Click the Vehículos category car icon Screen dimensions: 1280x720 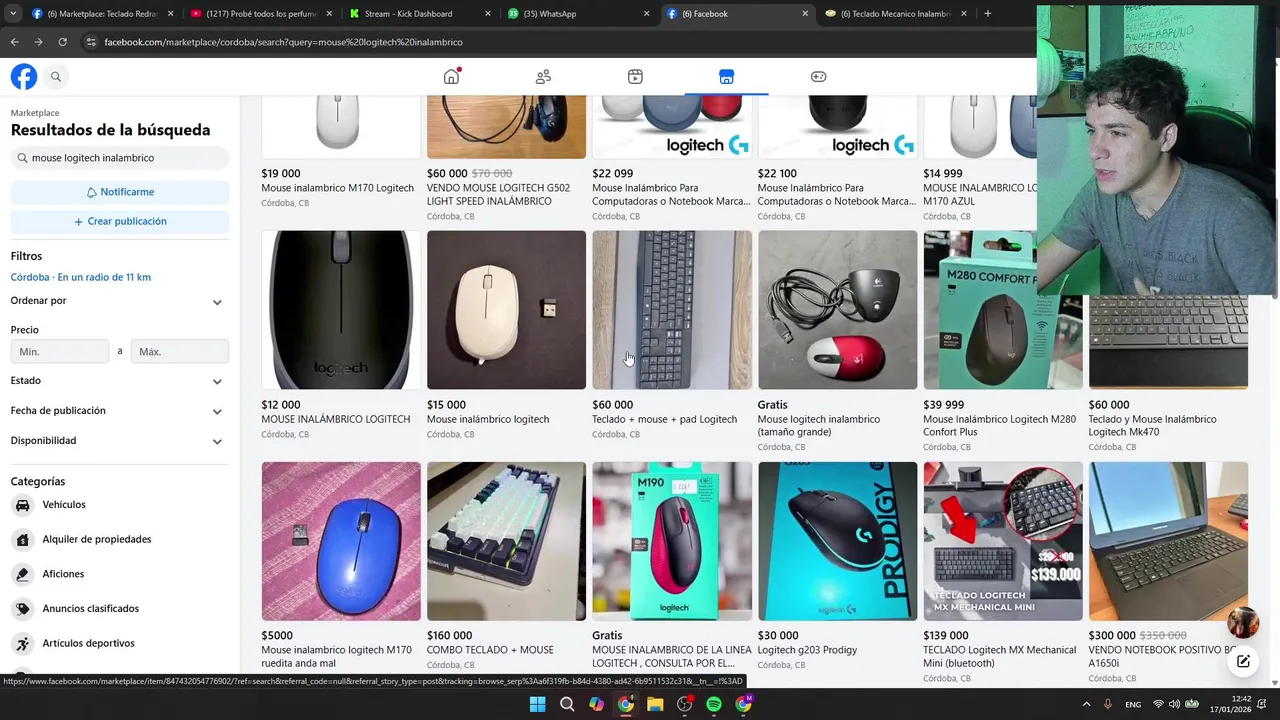(x=22, y=505)
